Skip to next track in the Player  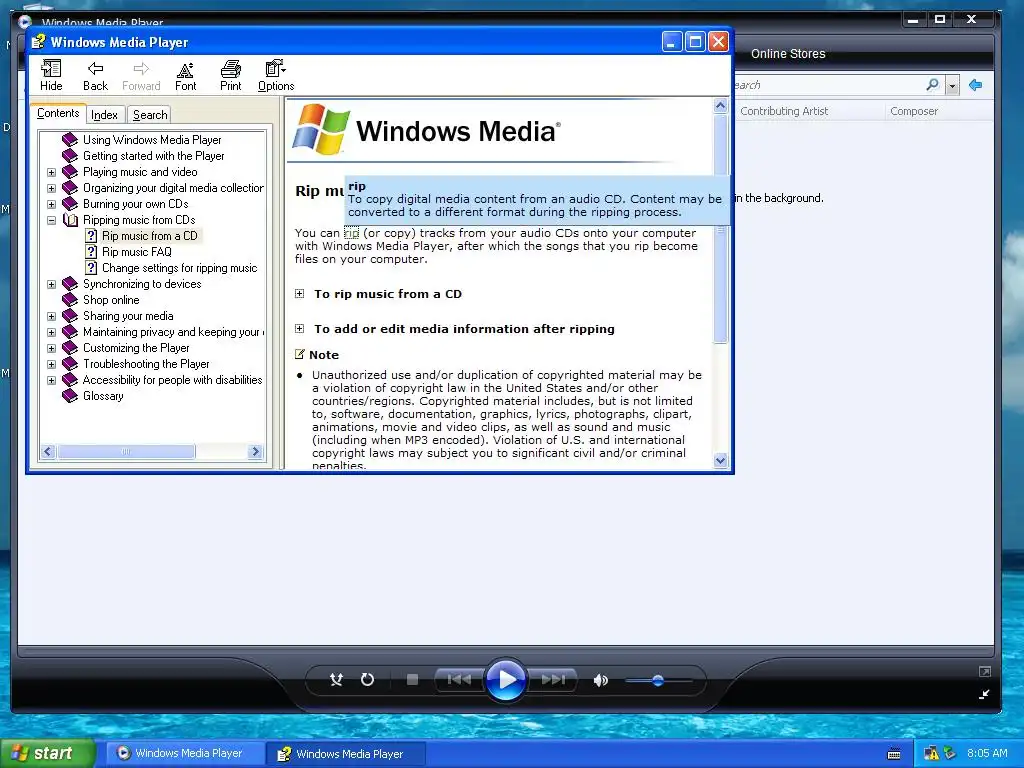pyautogui.click(x=552, y=680)
